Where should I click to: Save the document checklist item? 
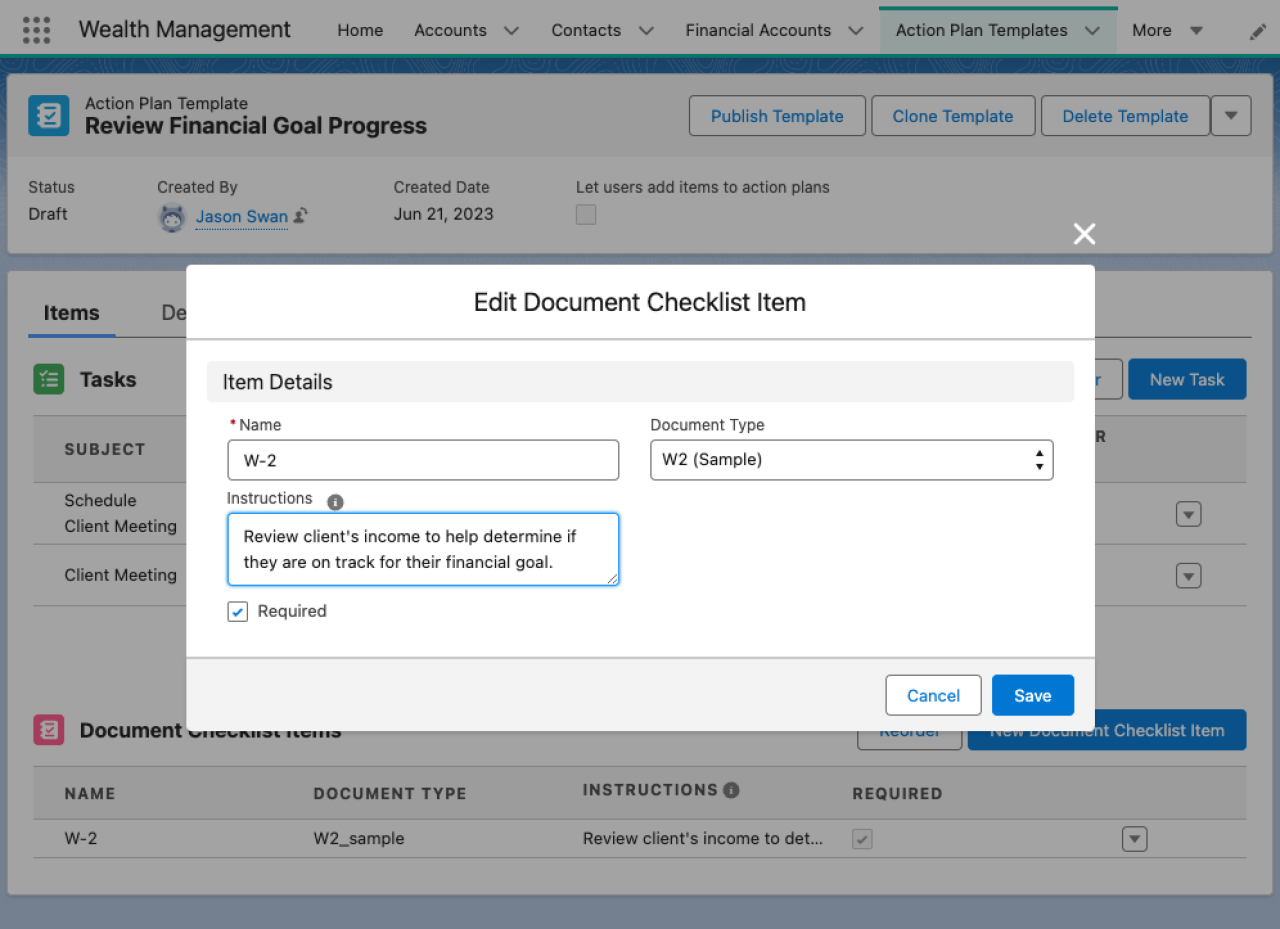[1033, 695]
